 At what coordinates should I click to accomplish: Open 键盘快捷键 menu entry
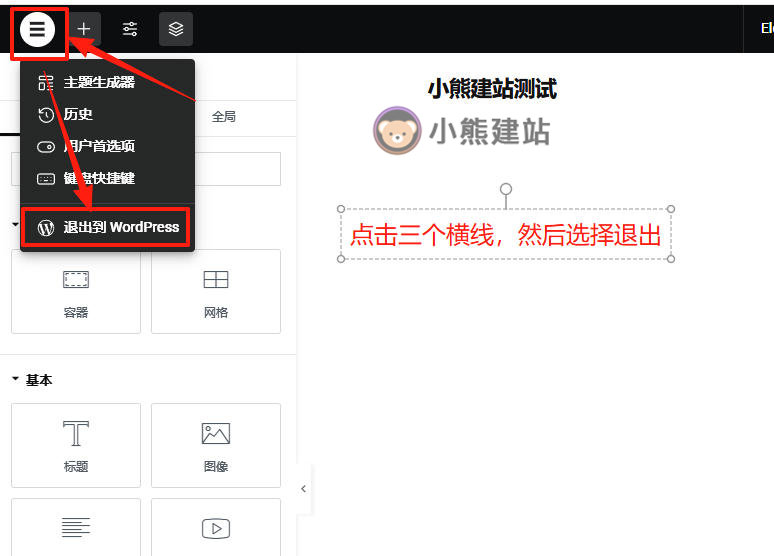pyautogui.click(x=108, y=178)
